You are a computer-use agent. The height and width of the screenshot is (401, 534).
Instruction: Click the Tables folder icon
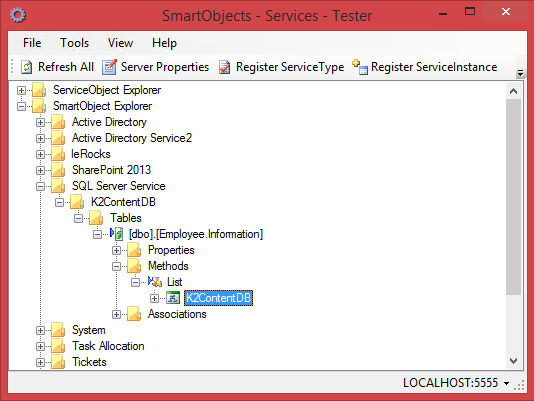coord(96,218)
